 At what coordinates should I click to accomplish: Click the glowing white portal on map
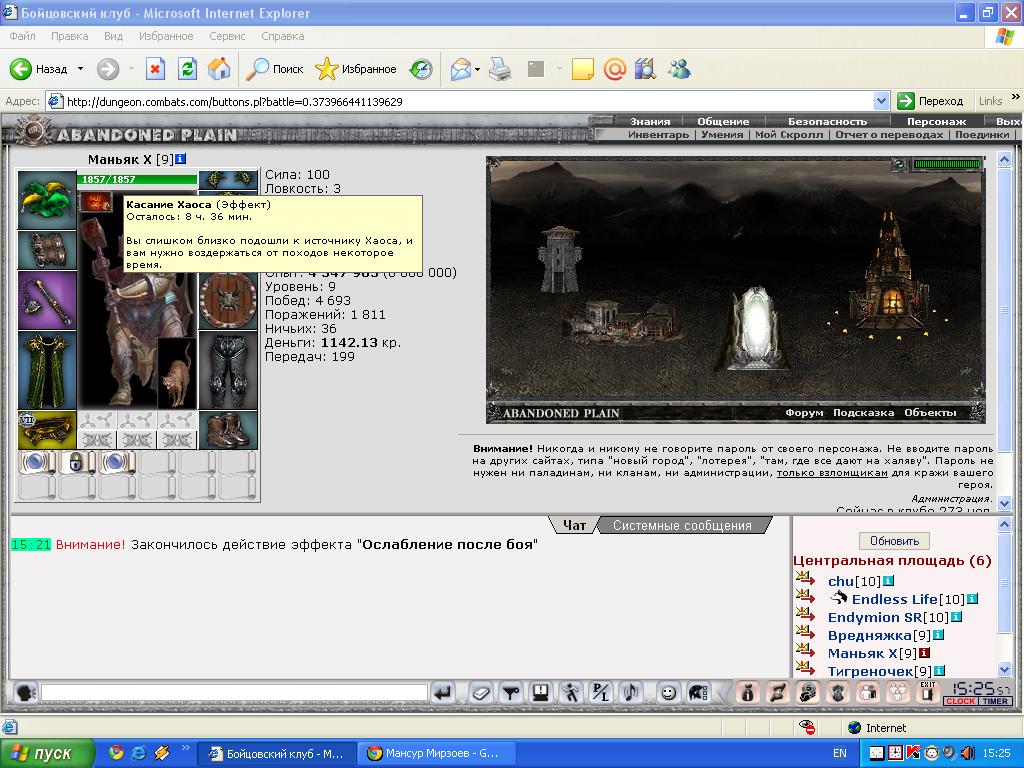[754, 328]
